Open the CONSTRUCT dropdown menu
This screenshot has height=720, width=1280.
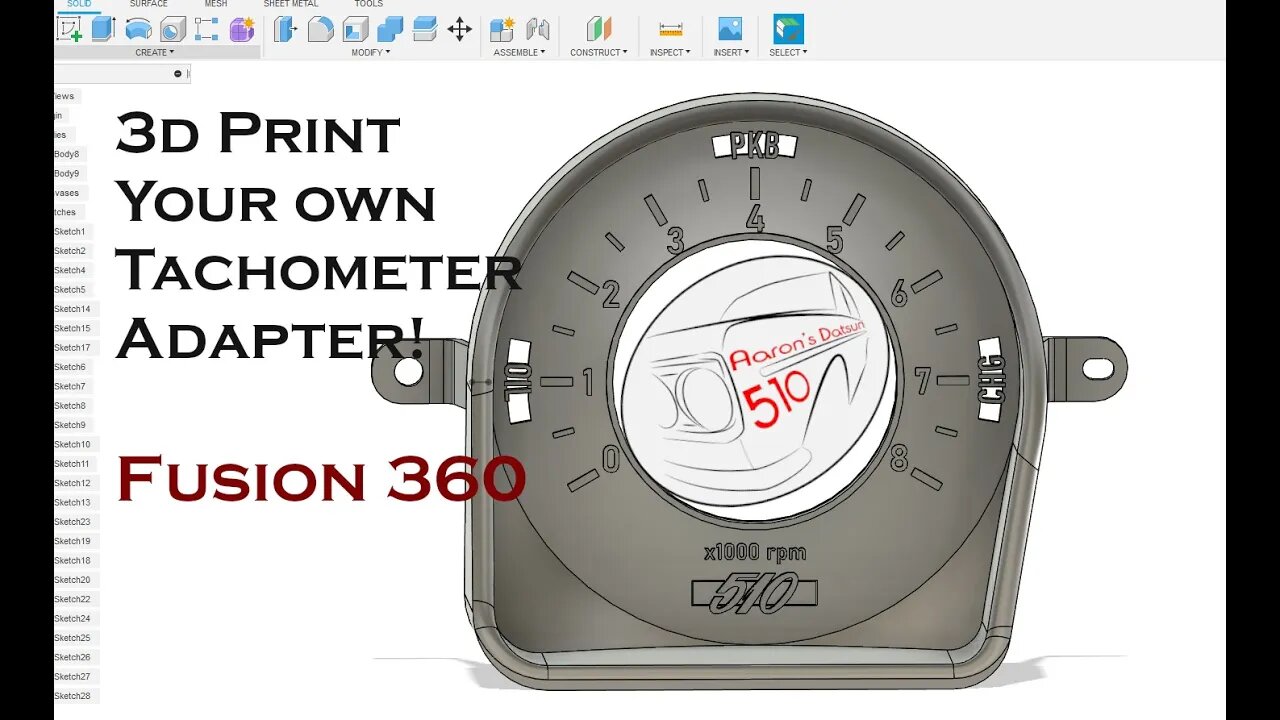[x=599, y=52]
